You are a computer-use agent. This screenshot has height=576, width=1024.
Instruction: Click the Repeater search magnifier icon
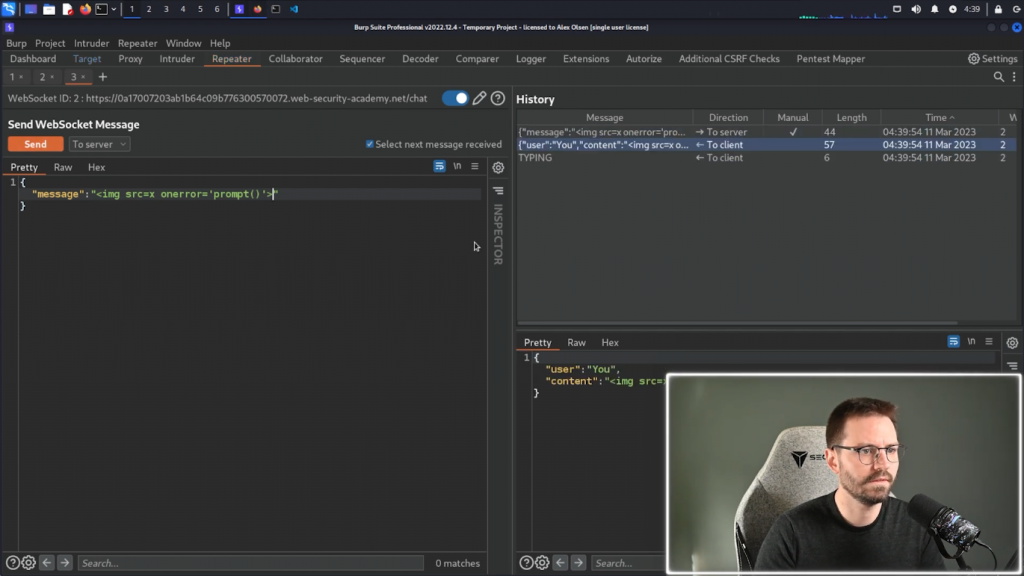[998, 77]
